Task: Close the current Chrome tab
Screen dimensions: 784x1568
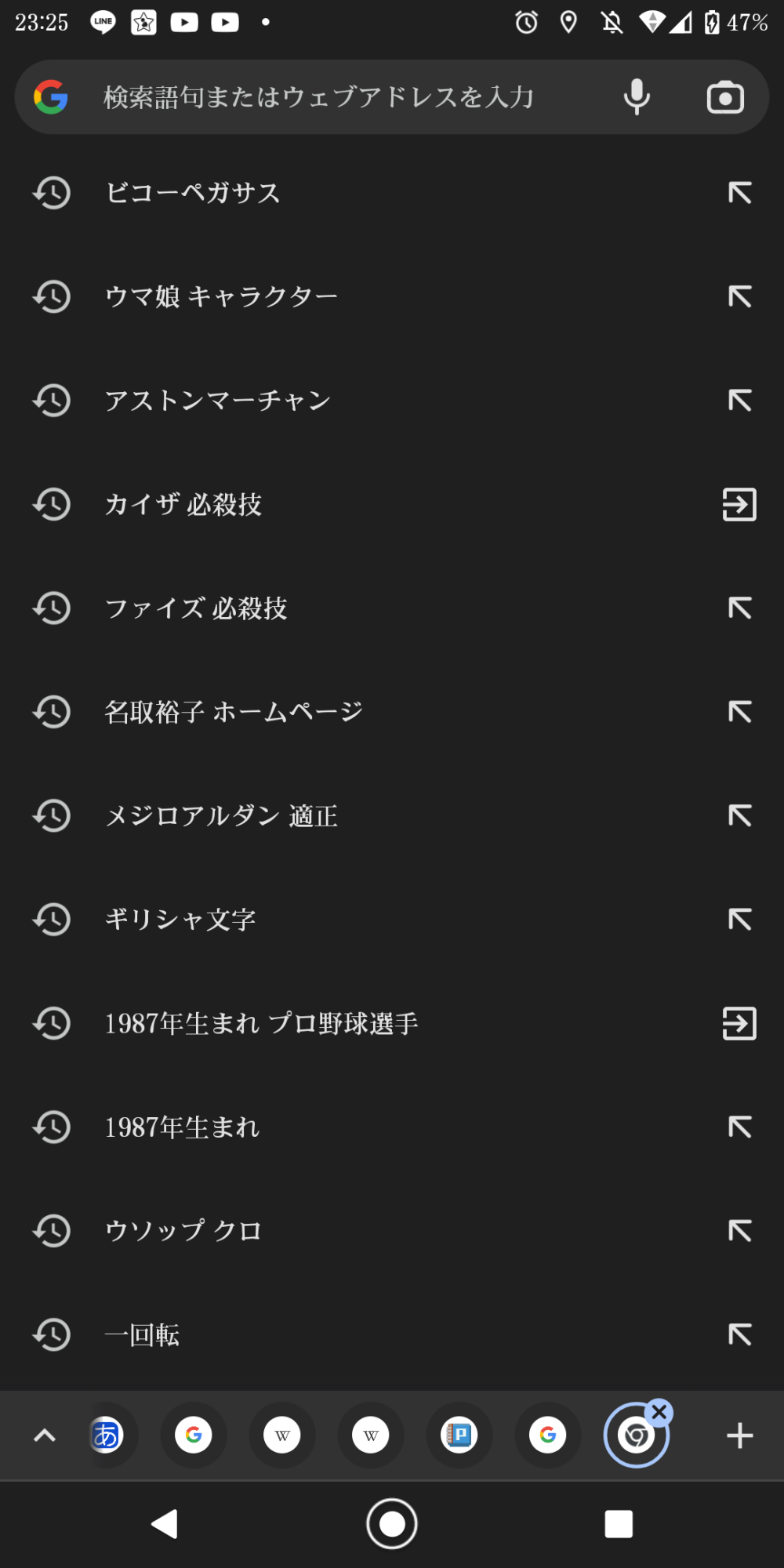Action: 660,1413
